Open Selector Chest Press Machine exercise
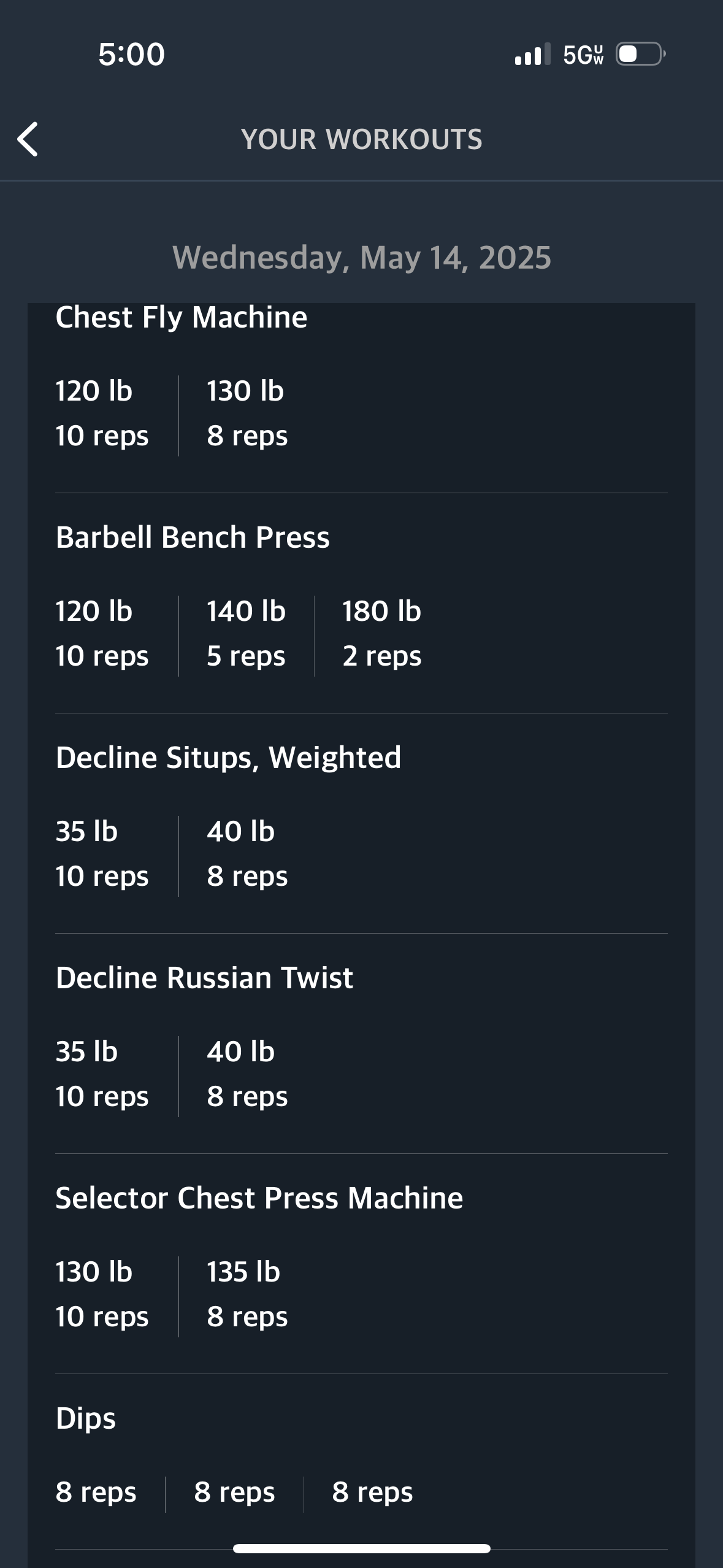This screenshot has height=1568, width=723. [x=259, y=1198]
